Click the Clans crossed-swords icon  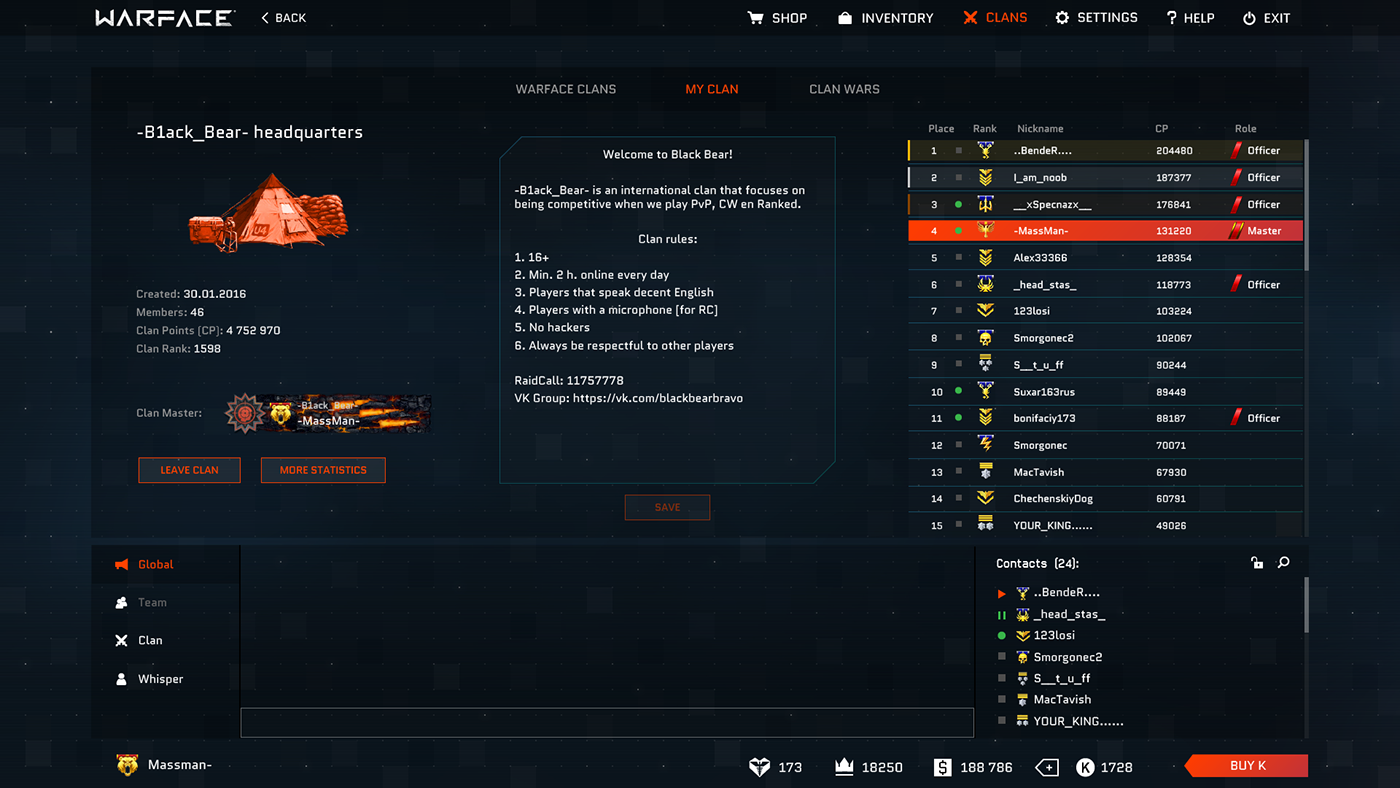970,18
